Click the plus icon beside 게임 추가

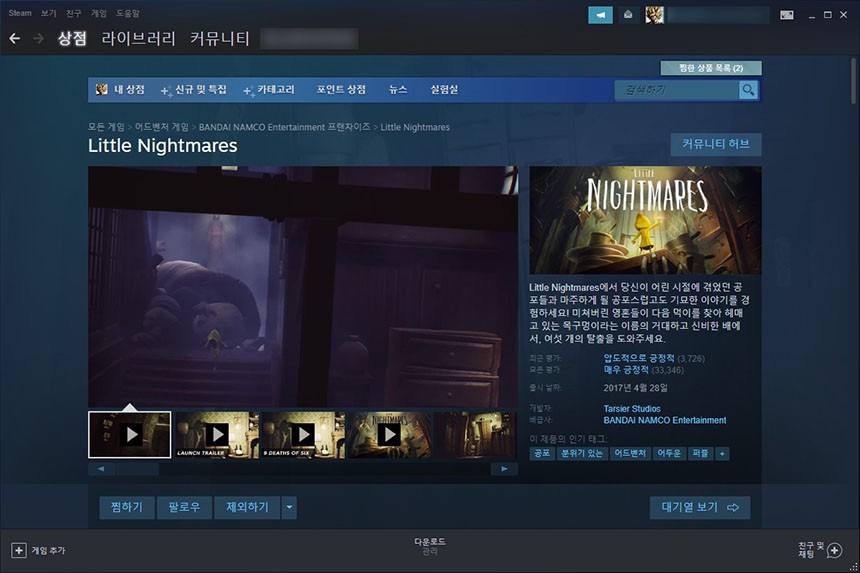19,550
